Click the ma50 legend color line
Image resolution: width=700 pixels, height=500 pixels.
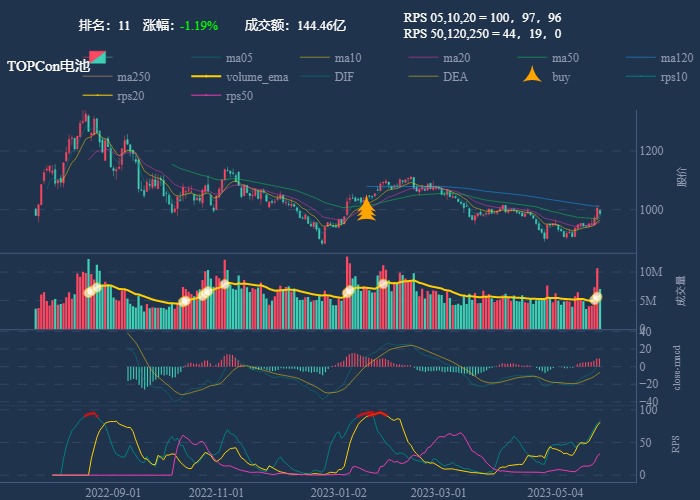tap(533, 58)
